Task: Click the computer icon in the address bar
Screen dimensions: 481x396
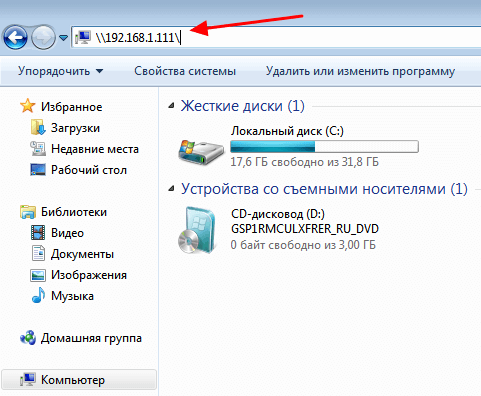Action: 83,37
